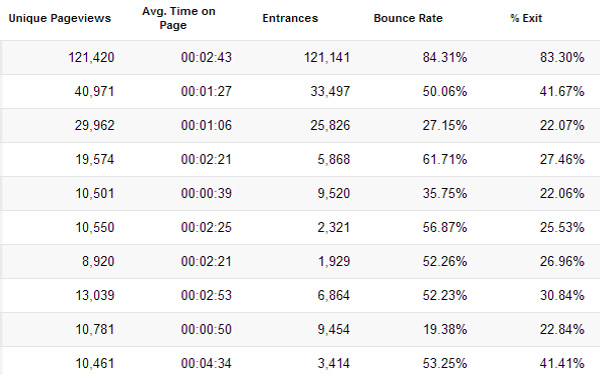Click the % Exit column header
This screenshot has width=600, height=375.
click(x=526, y=18)
